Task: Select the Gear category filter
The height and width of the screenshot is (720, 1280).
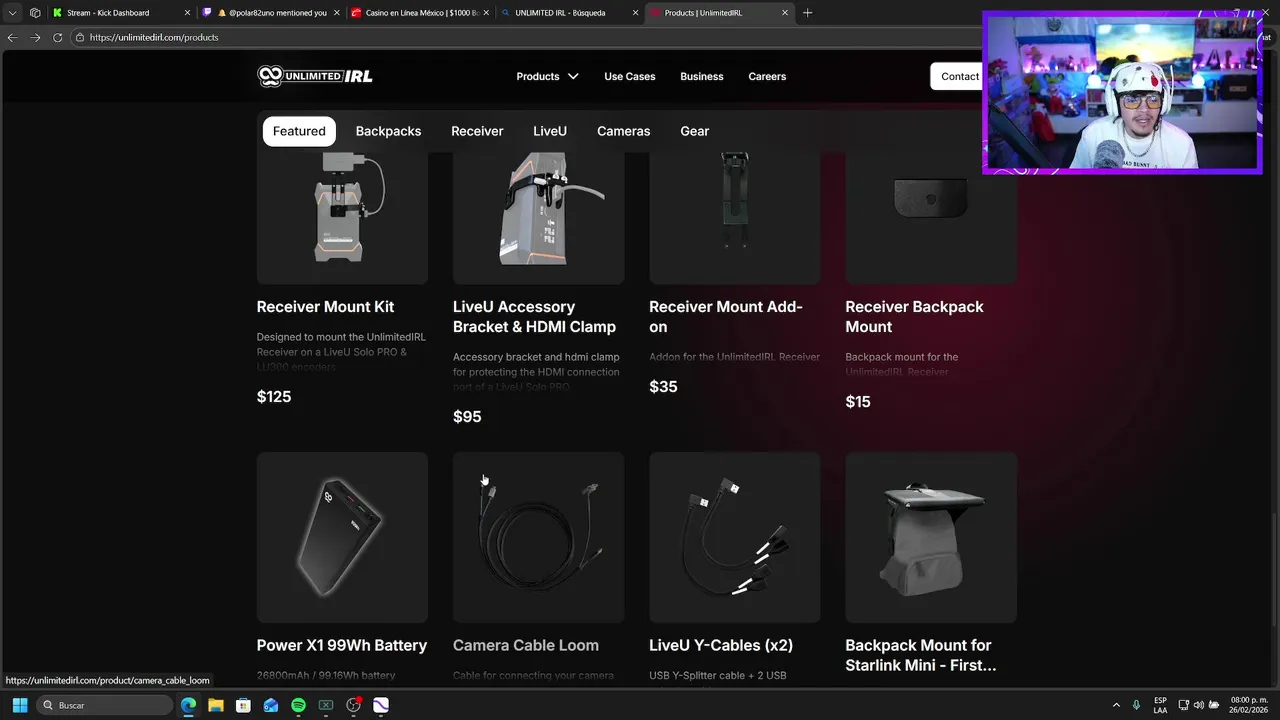Action: (x=695, y=131)
